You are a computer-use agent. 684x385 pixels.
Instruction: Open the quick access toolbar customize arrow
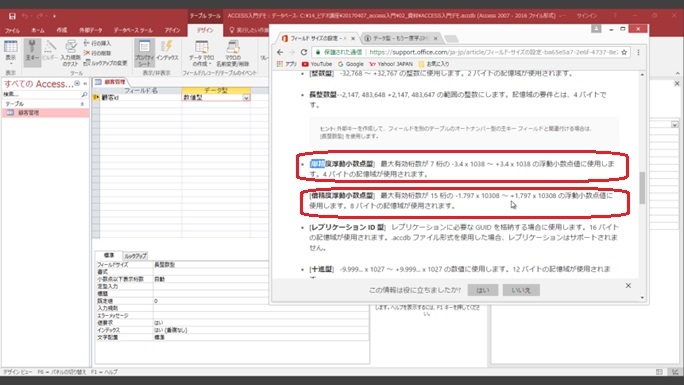click(x=54, y=17)
